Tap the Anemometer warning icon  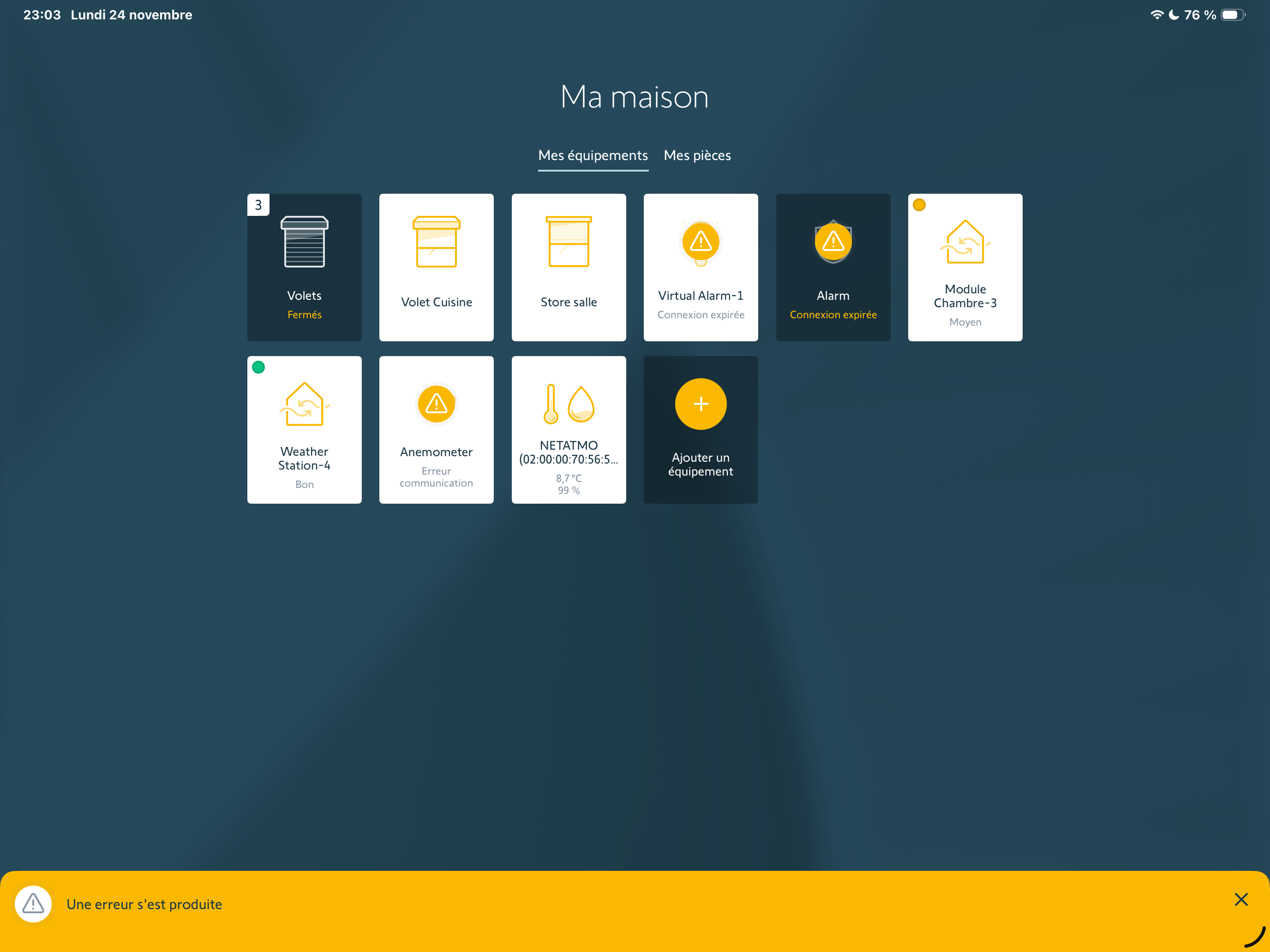coord(437,404)
